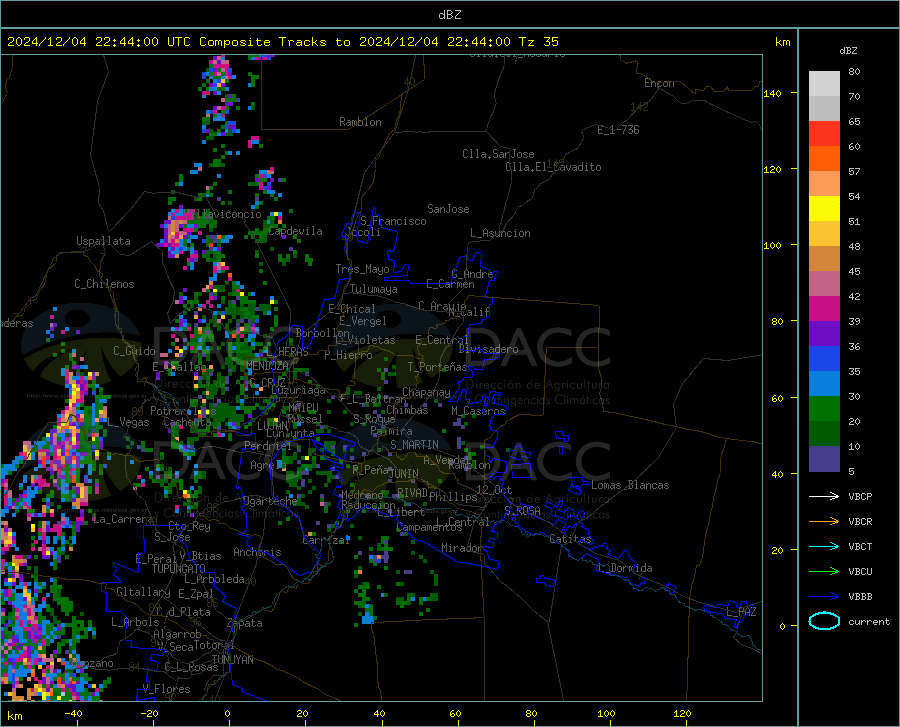
Task: Click the yellow 51 dBZ color swatch
Action: [824, 209]
